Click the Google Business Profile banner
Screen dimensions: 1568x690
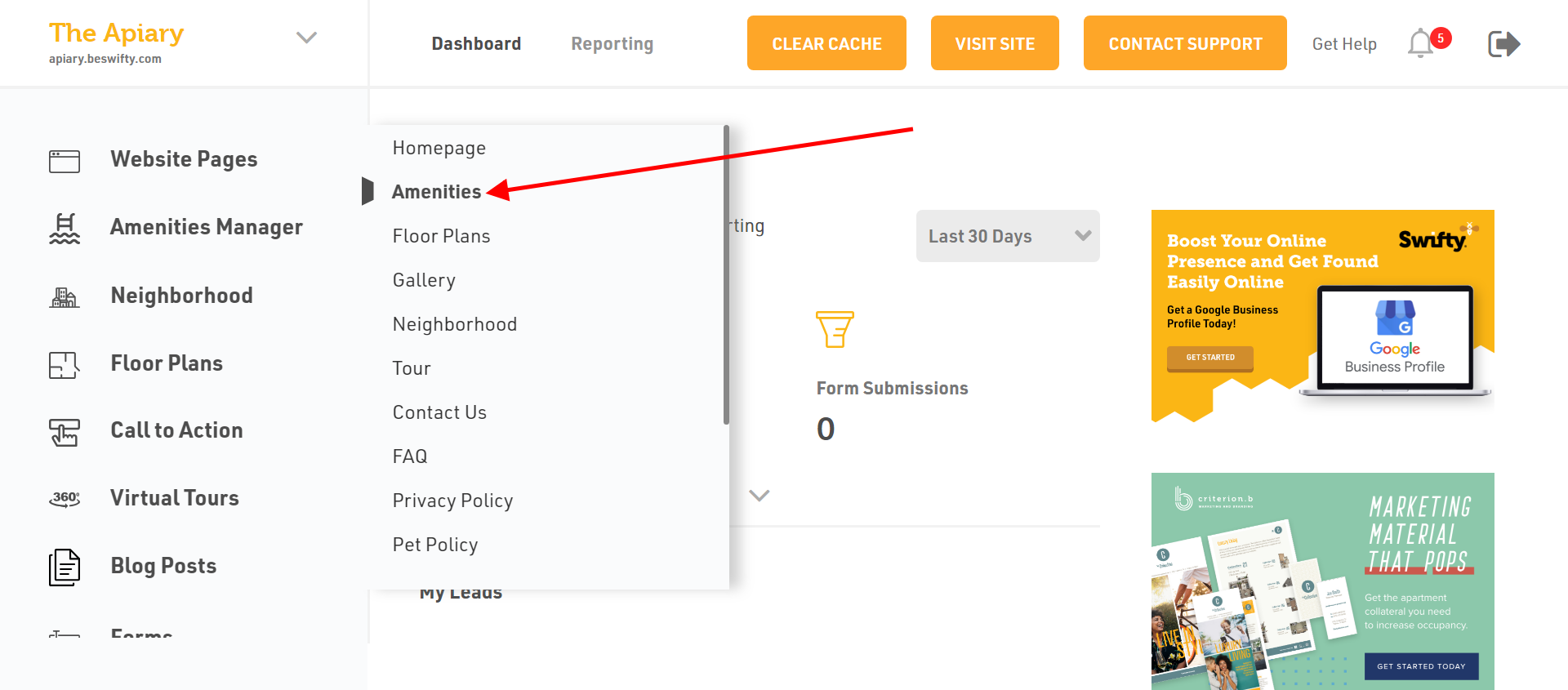pyautogui.click(x=1322, y=316)
